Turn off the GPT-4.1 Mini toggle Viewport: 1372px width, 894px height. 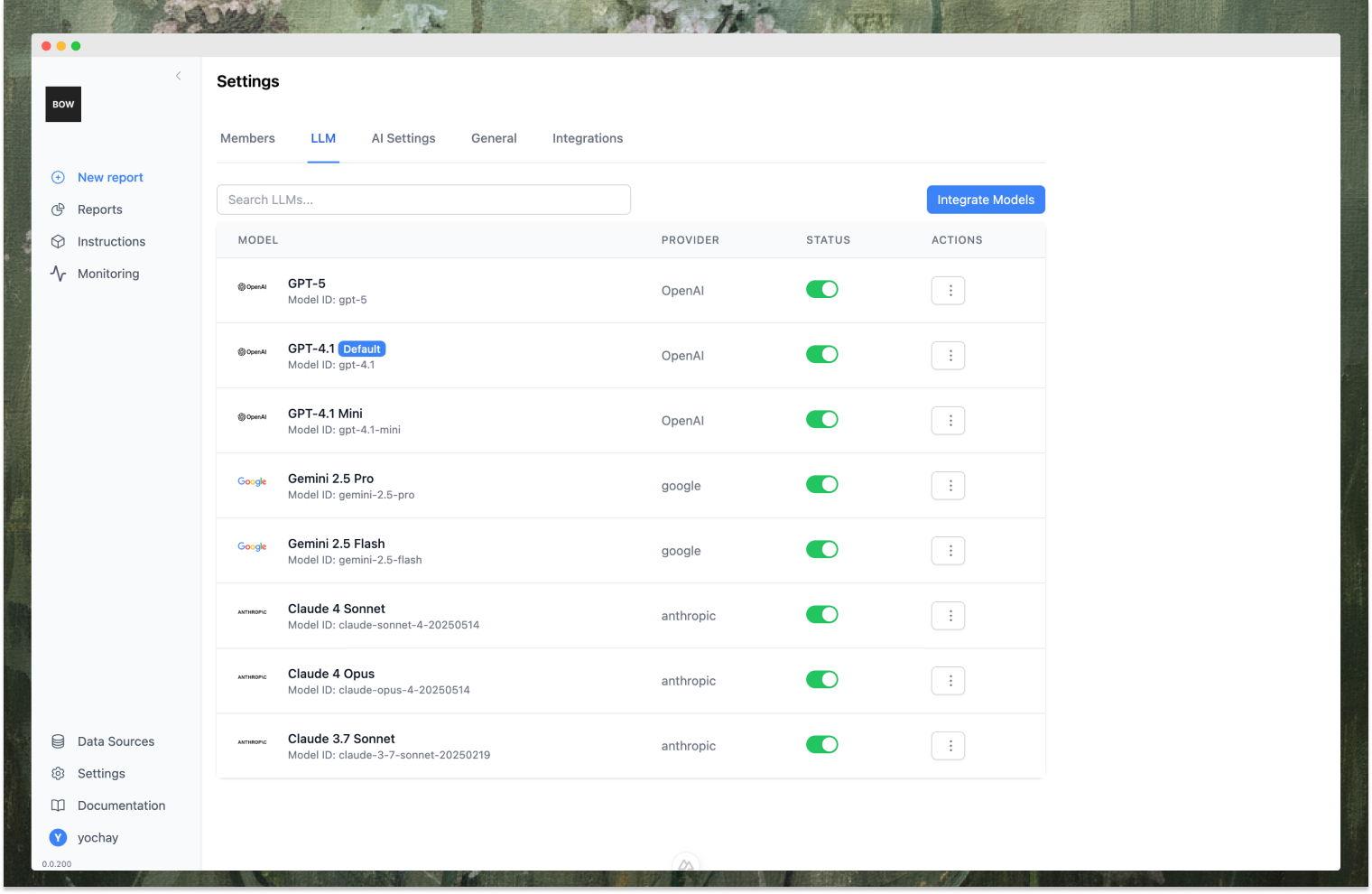(x=822, y=419)
